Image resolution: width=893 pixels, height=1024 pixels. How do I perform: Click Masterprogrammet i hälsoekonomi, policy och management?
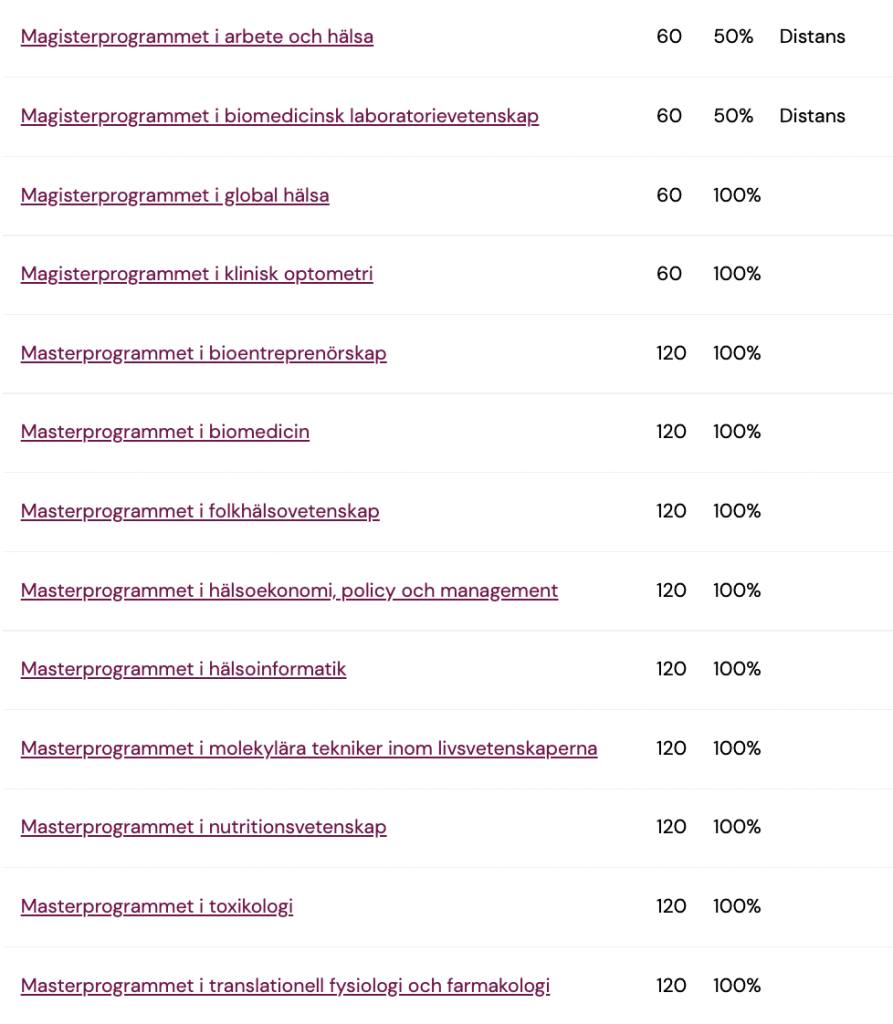click(289, 590)
